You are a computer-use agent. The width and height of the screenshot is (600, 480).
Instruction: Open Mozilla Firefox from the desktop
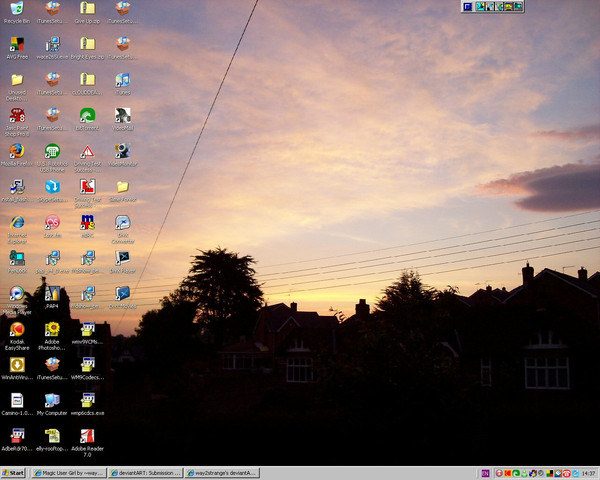17,152
